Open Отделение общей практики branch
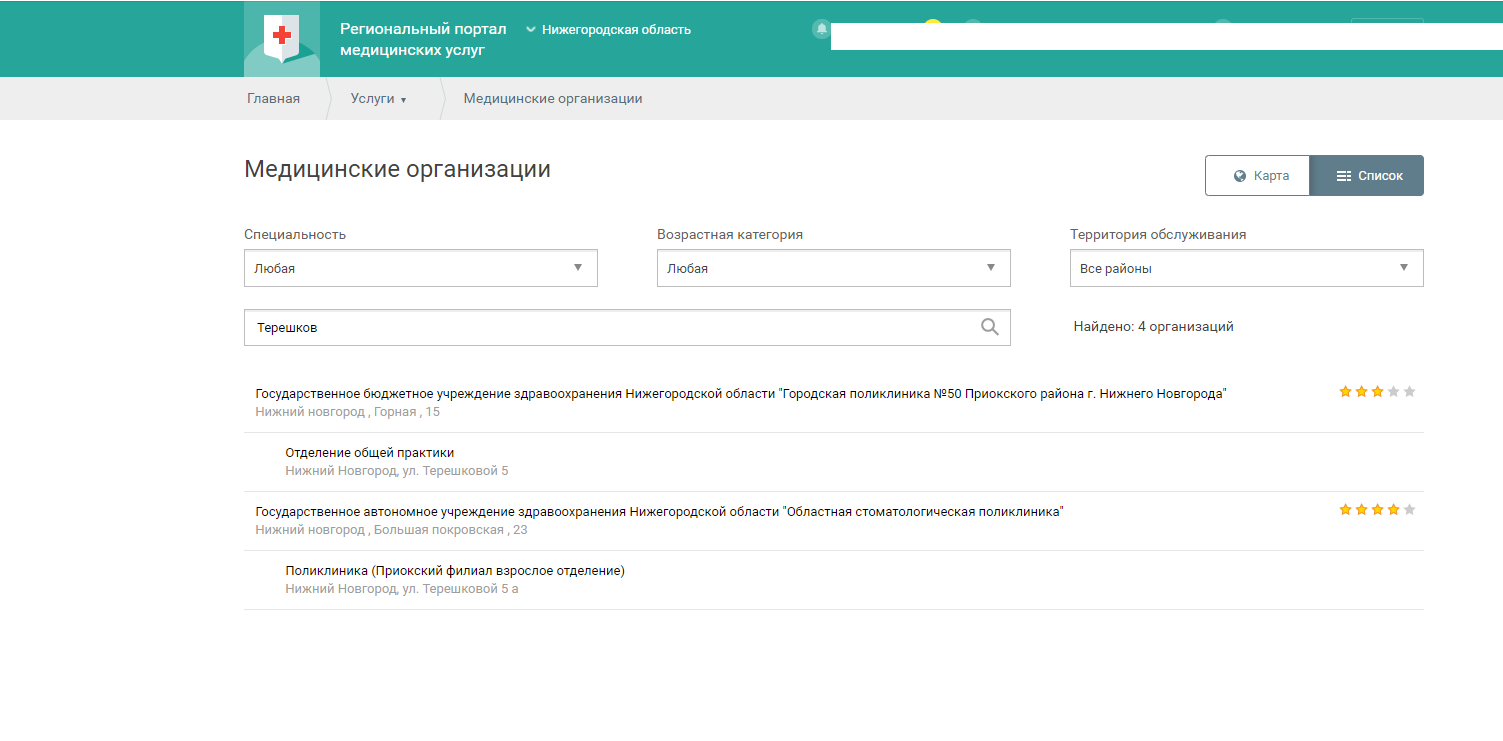This screenshot has height=741, width=1503. (369, 453)
